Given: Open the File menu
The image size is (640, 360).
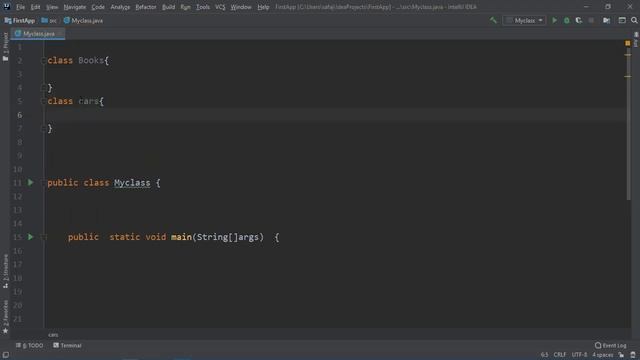Looking at the screenshot, I should 20,7.
